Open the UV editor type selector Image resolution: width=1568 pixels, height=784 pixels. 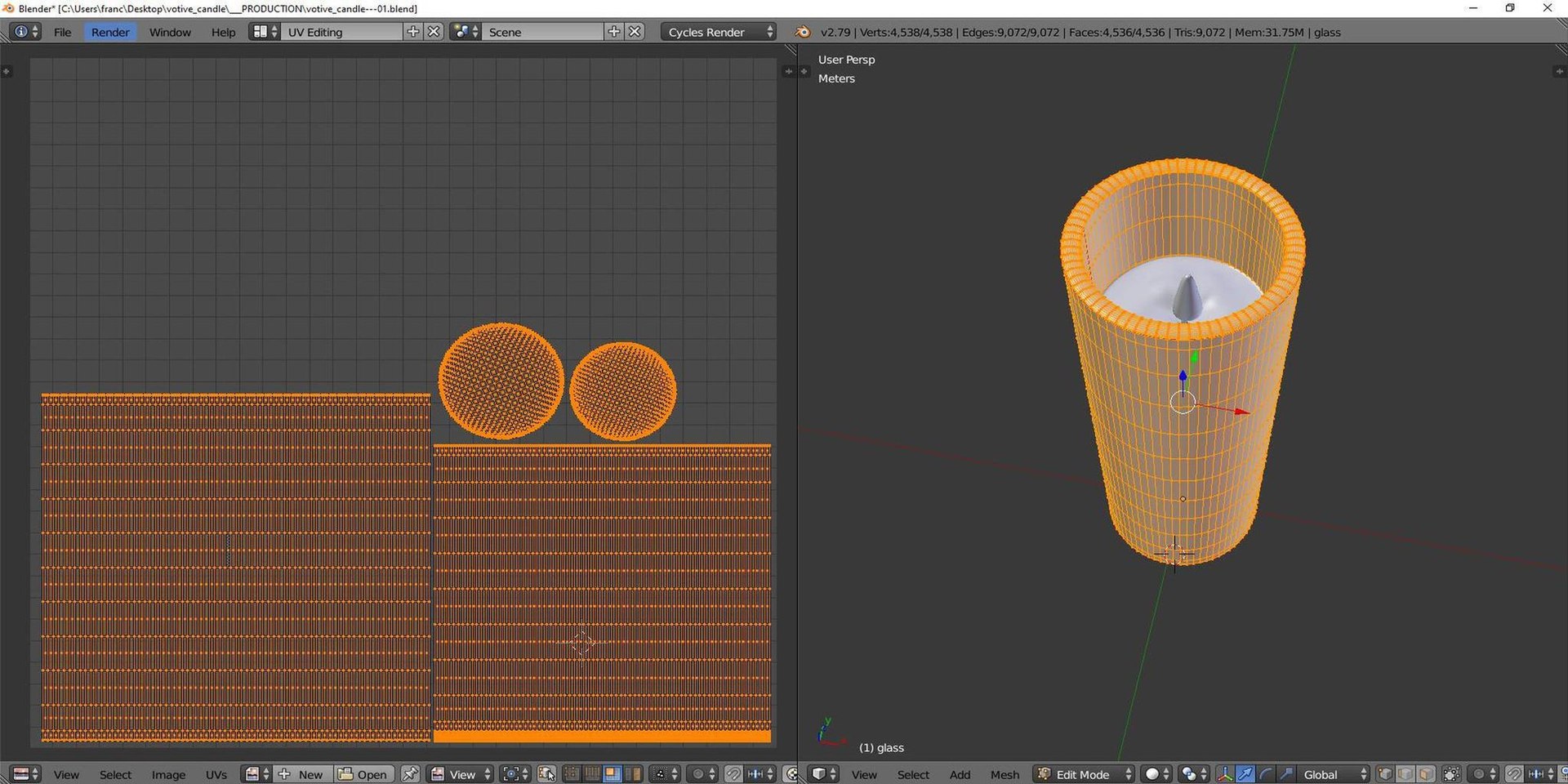(25, 774)
